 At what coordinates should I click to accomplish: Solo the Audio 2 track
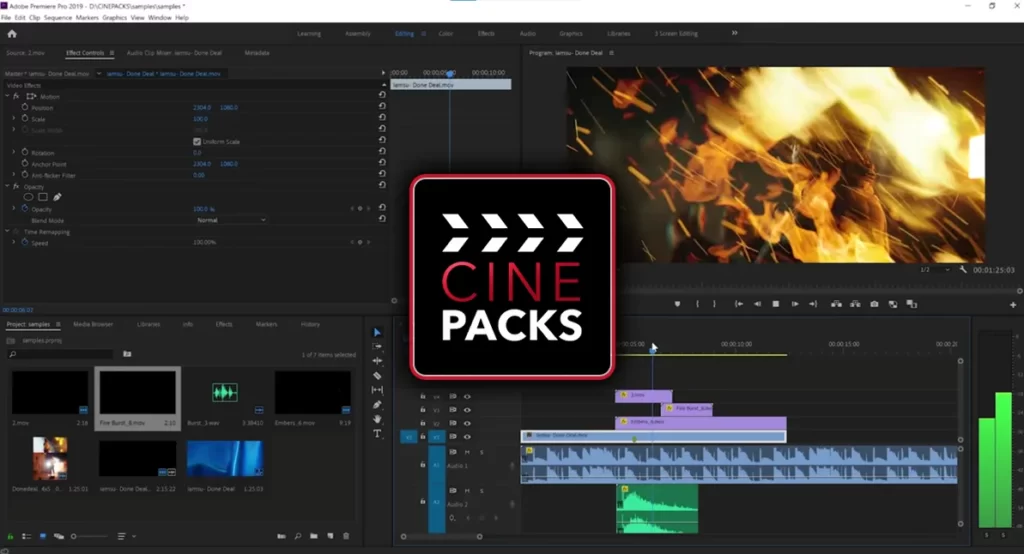coord(482,491)
